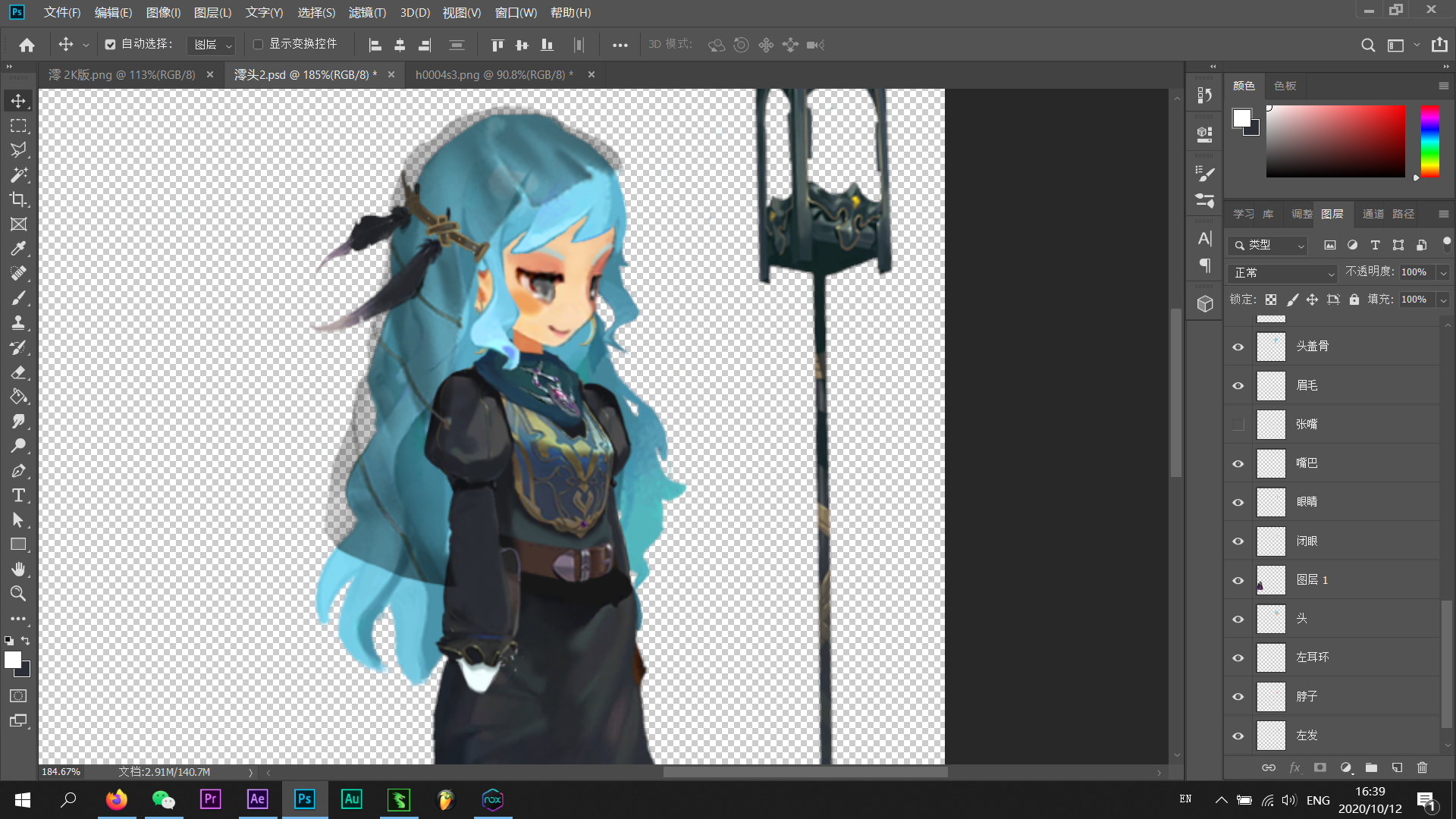Select the History Brush tool
Viewport: 1456px width, 819px height.
pos(18,347)
